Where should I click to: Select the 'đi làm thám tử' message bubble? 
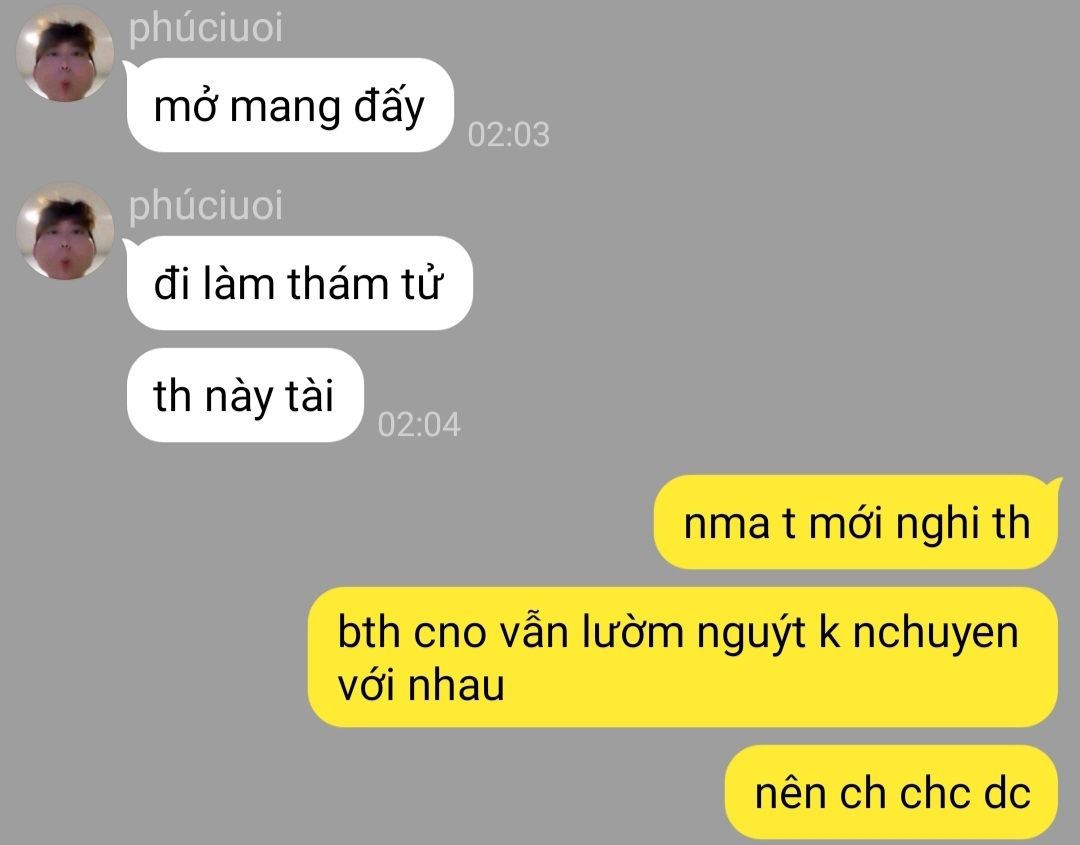[299, 283]
